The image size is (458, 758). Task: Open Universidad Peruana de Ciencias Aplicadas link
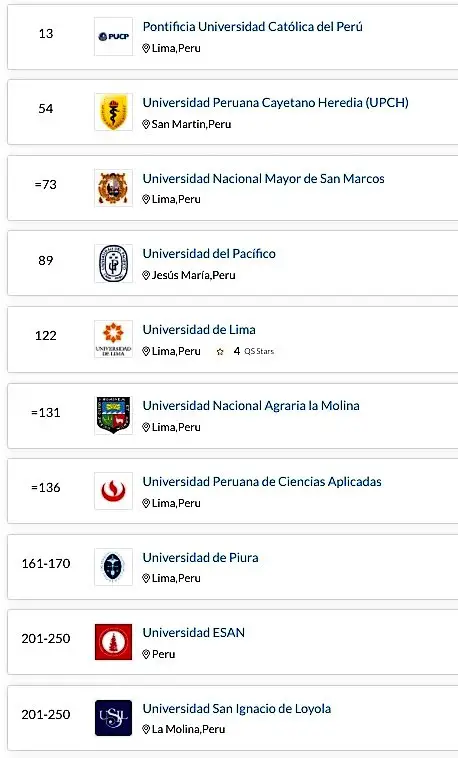point(262,481)
